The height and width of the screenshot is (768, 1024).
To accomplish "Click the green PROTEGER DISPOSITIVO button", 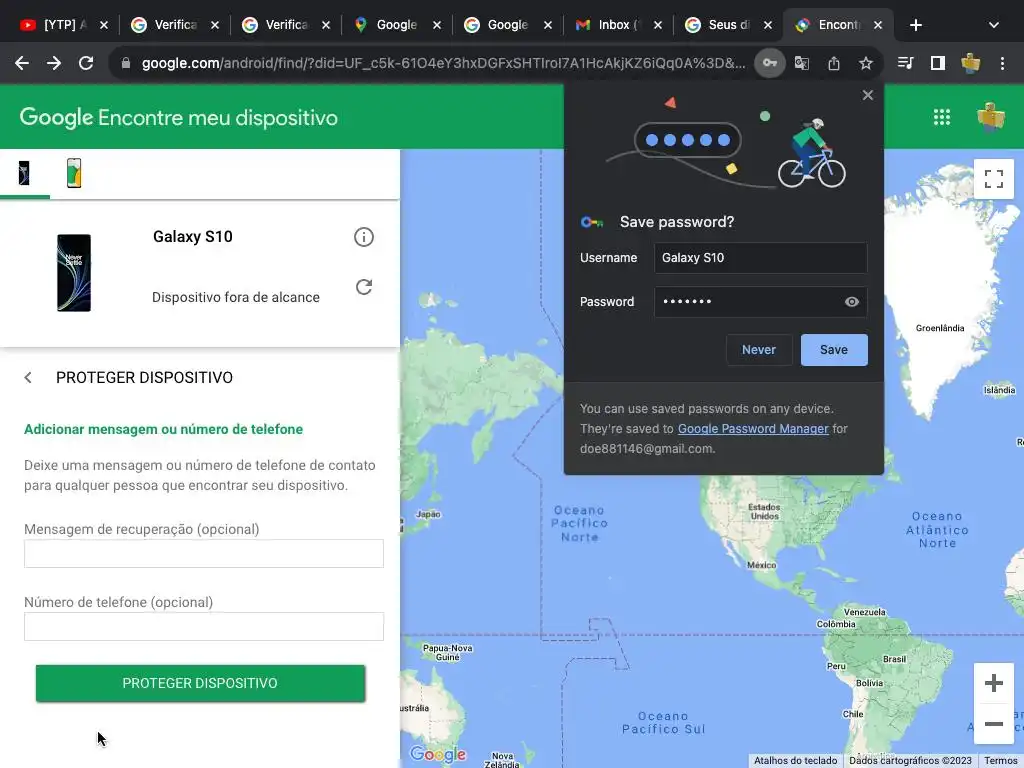I will [200, 683].
